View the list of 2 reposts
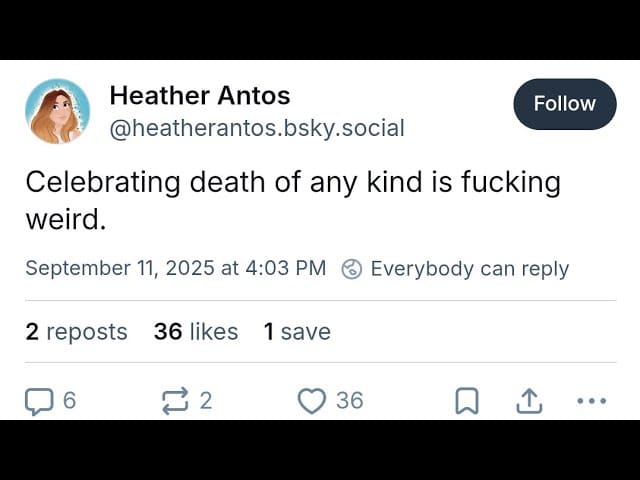This screenshot has width=640, height=480. [x=76, y=332]
